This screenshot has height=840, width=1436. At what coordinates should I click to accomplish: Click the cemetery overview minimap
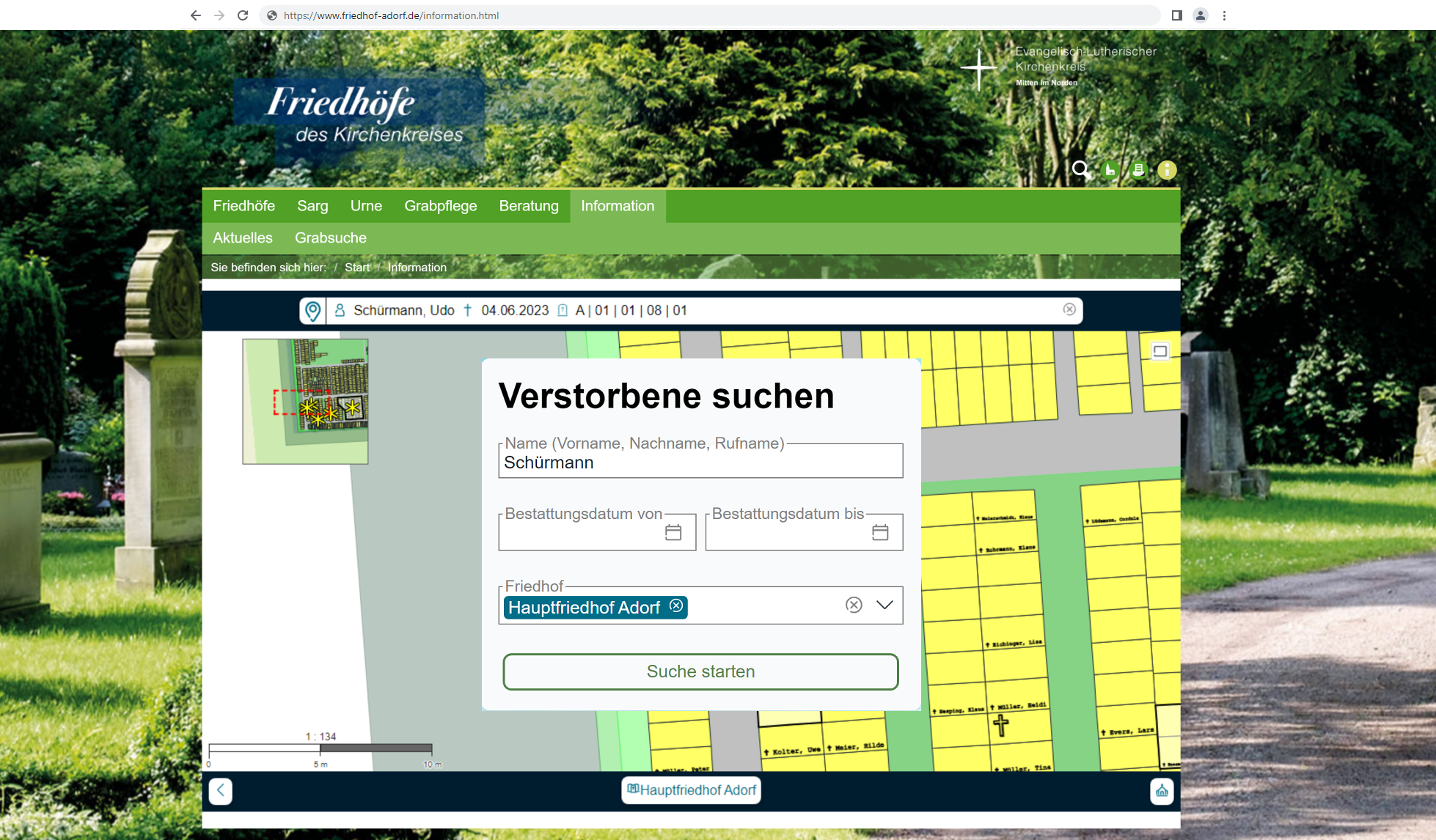pos(306,402)
